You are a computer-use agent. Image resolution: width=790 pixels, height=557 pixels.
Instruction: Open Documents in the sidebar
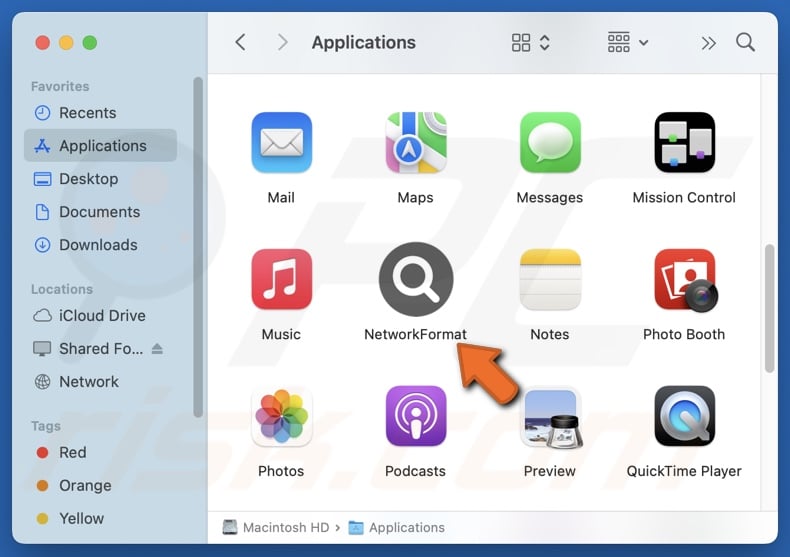pyautogui.click(x=100, y=212)
